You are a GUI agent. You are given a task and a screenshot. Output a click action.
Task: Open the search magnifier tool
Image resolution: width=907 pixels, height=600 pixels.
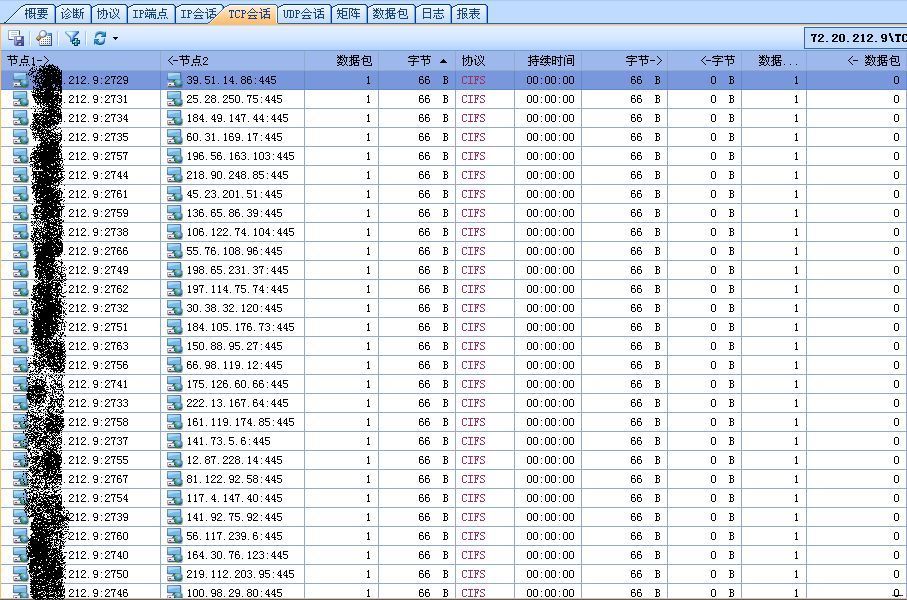42,37
